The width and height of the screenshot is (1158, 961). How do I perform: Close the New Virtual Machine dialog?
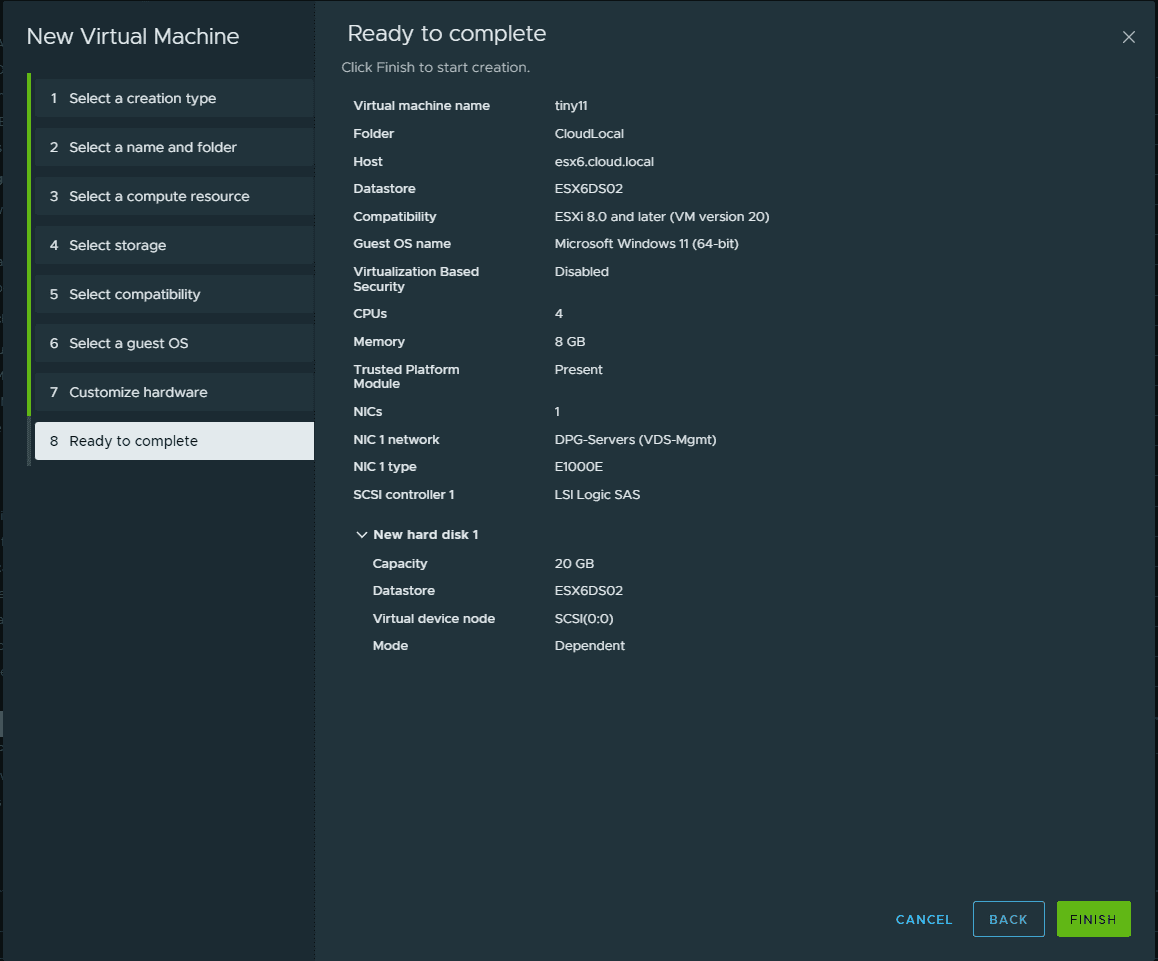(x=1129, y=37)
